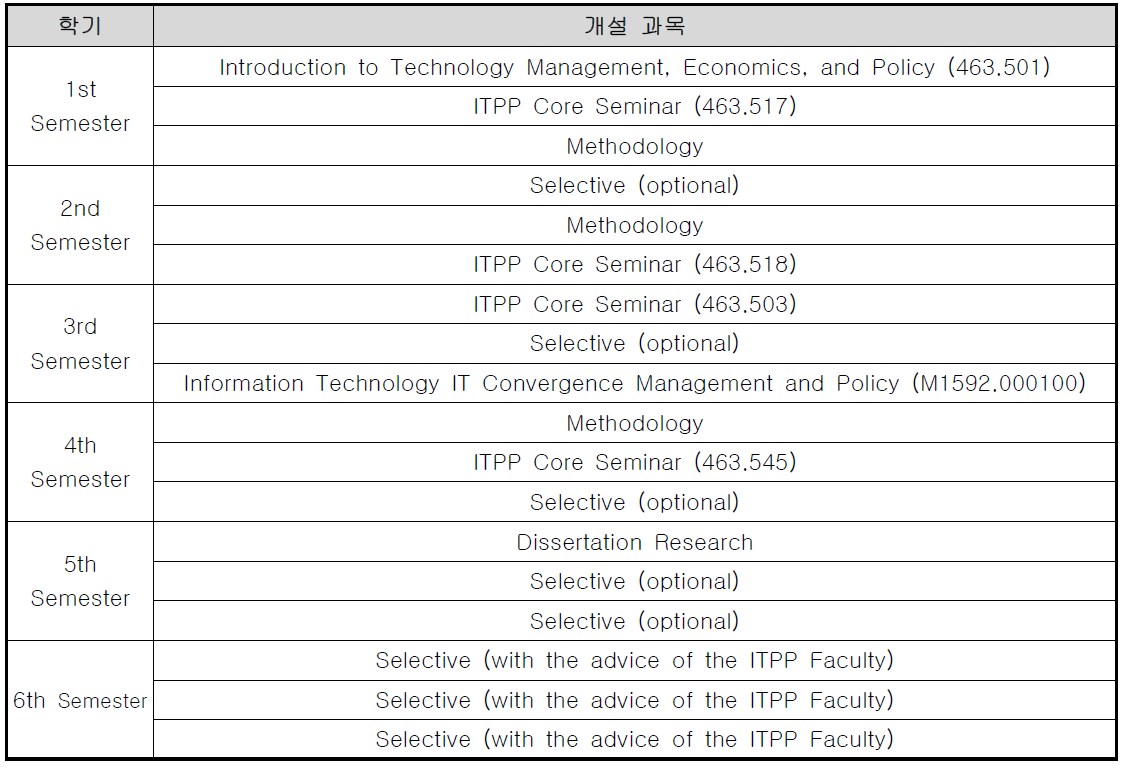Click the Dissertation Research row
The height and width of the screenshot is (768, 1129).
tap(634, 542)
